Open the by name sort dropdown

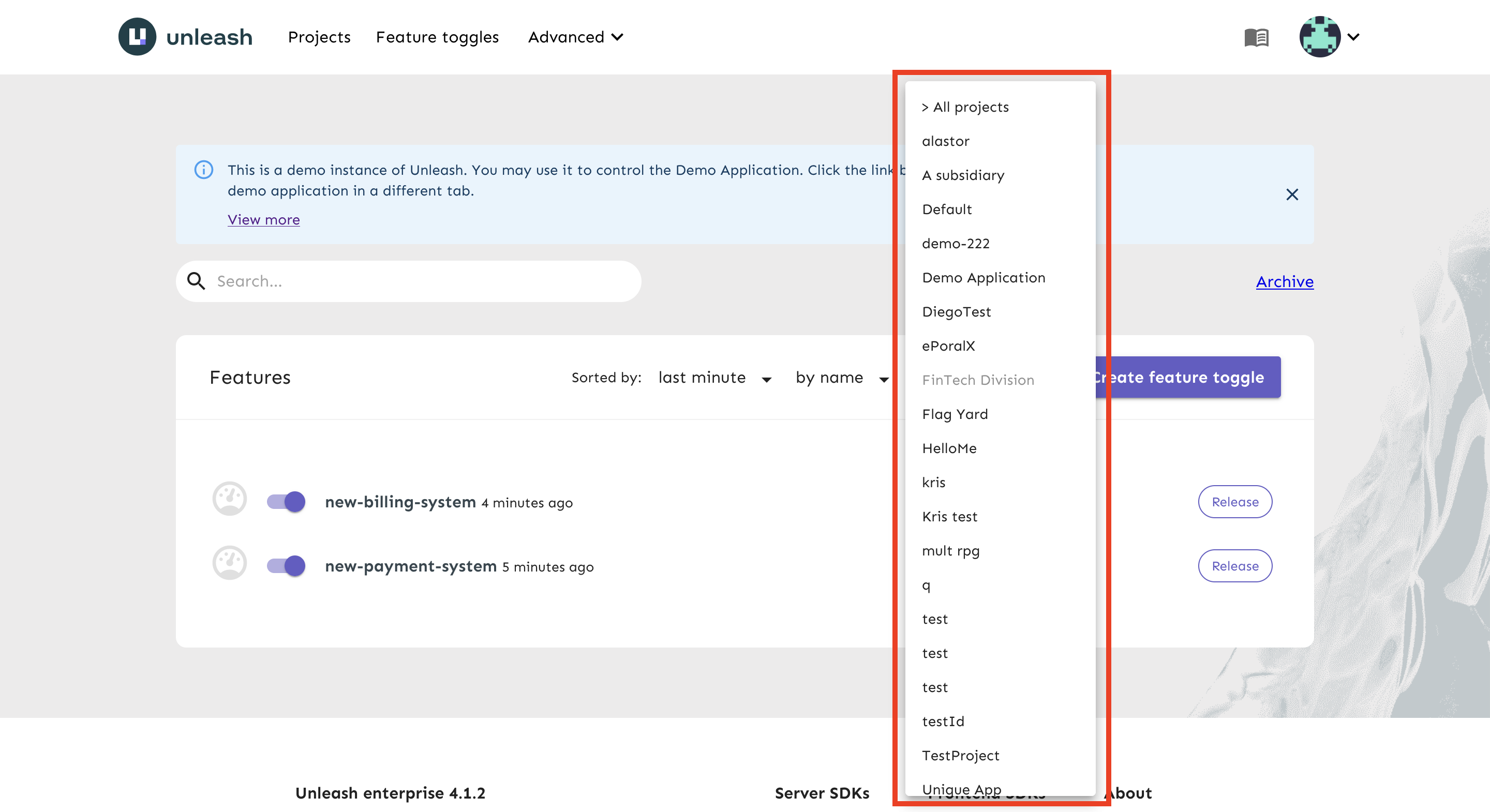[842, 378]
